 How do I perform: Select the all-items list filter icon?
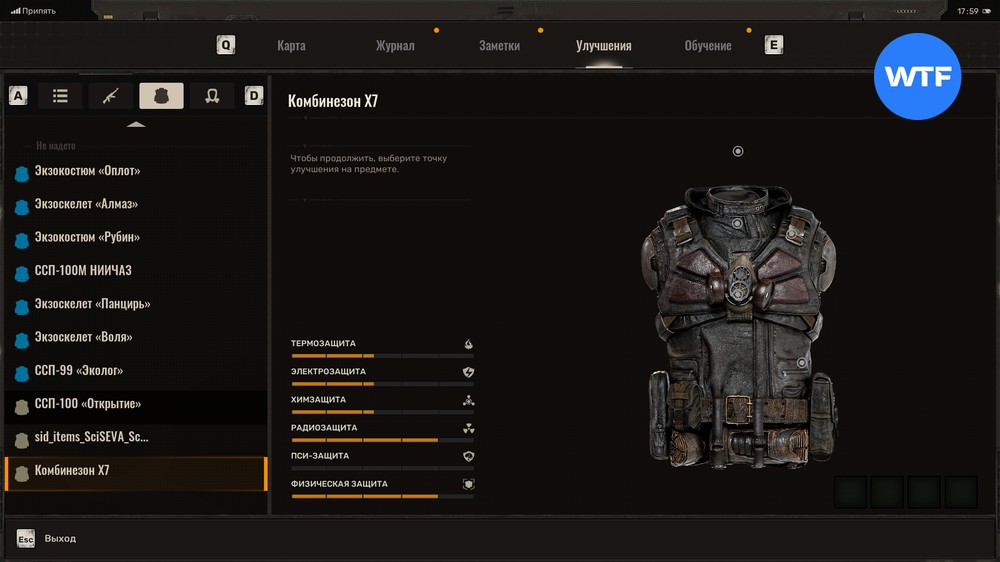(x=60, y=96)
